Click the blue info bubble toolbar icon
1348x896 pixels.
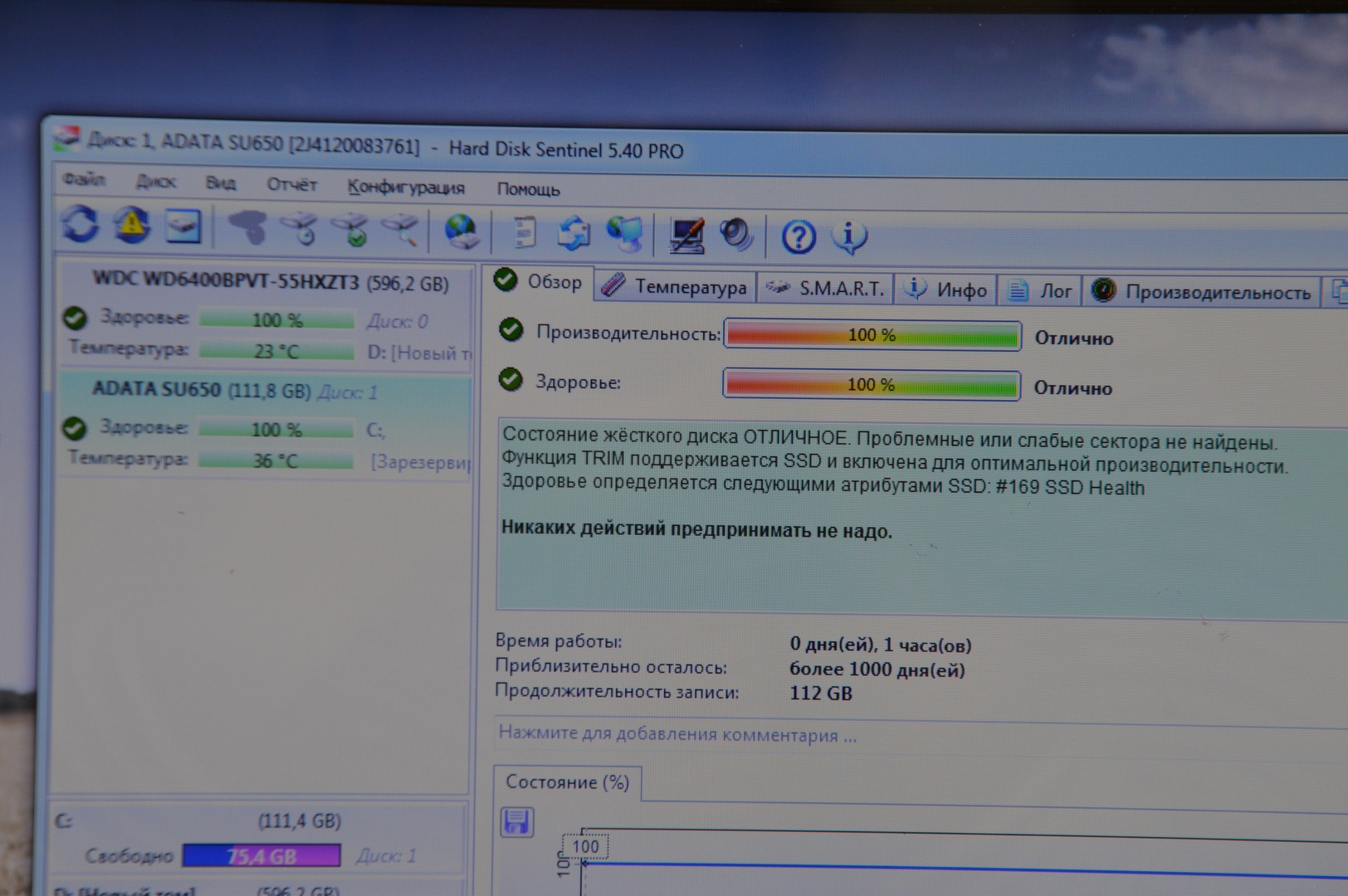point(849,237)
